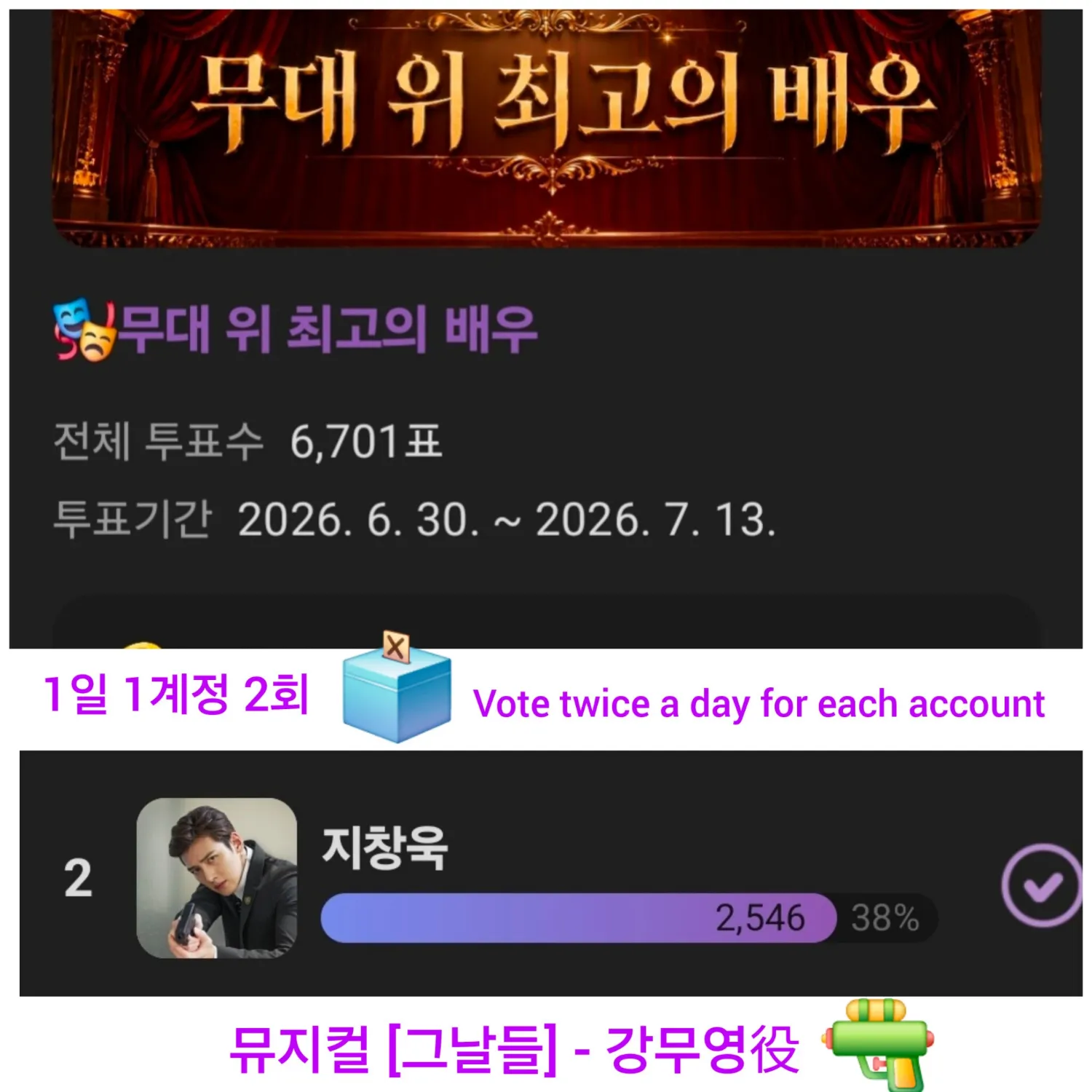Image resolution: width=1092 pixels, height=1092 pixels.
Task: Open the golden stage banner image
Action: pos(546,128)
